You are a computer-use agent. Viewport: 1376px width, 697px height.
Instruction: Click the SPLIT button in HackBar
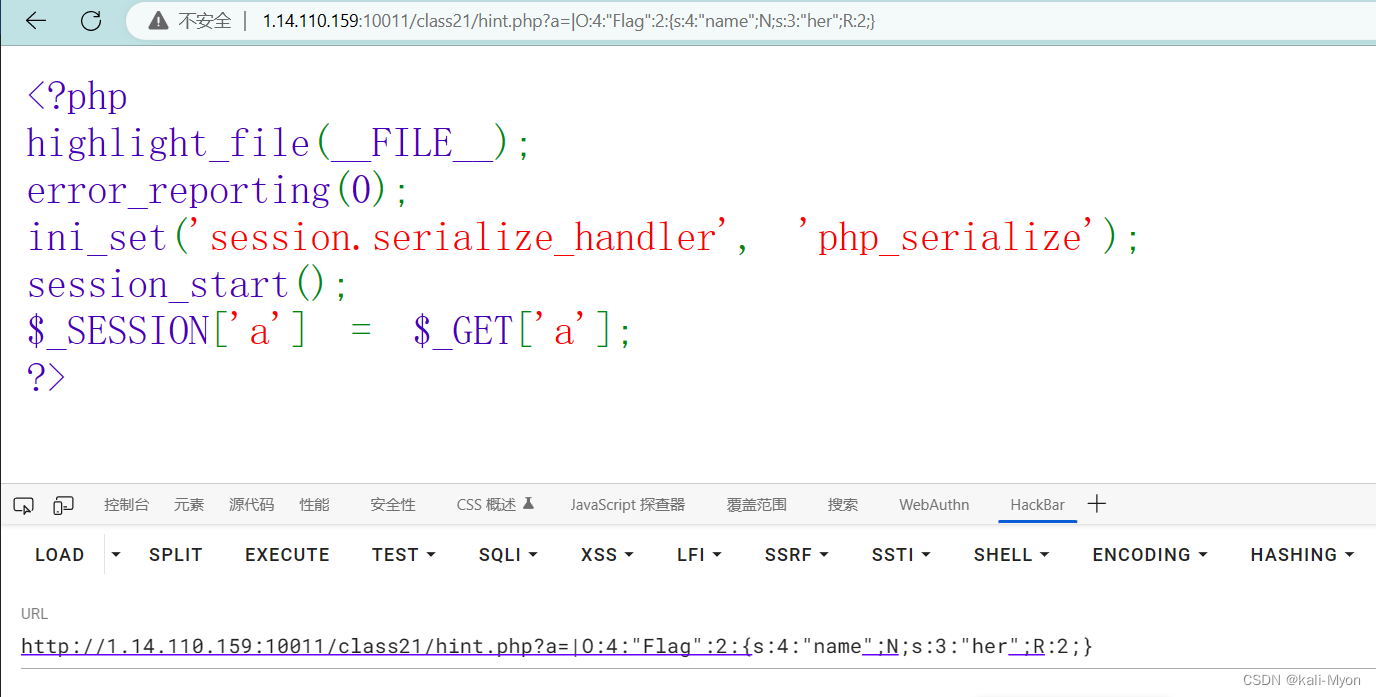(x=175, y=554)
